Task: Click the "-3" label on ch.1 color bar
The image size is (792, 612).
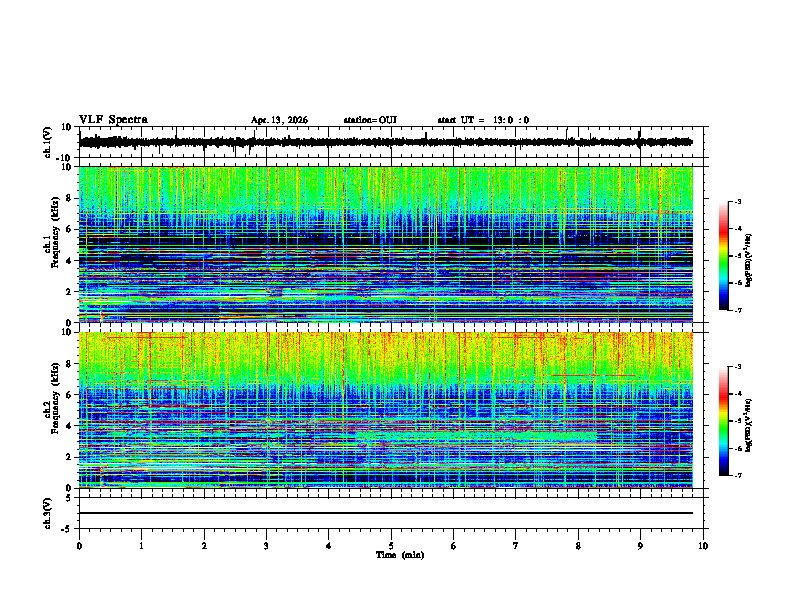Action: pyautogui.click(x=737, y=201)
